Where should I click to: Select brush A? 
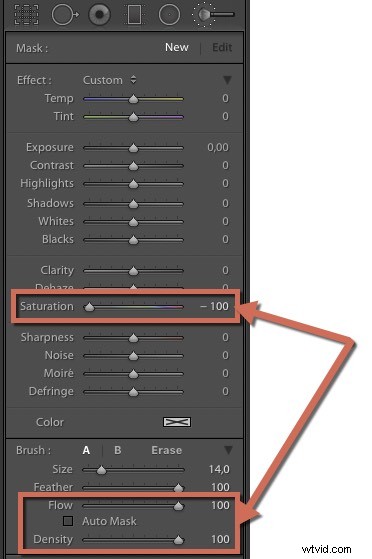tap(86, 450)
